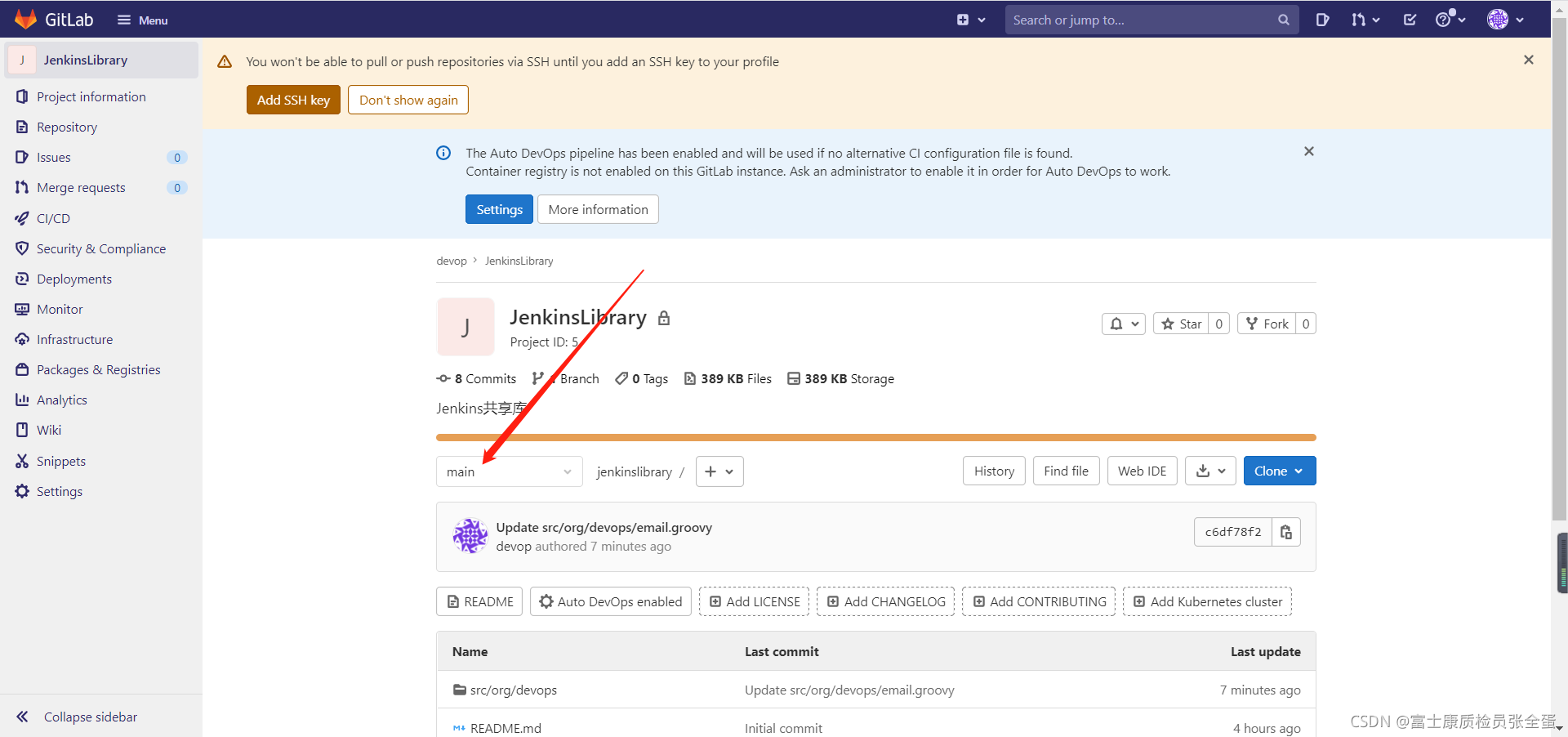Click the Infrastructure cloud icon in sidebar
The height and width of the screenshot is (737, 1568).
(x=22, y=339)
